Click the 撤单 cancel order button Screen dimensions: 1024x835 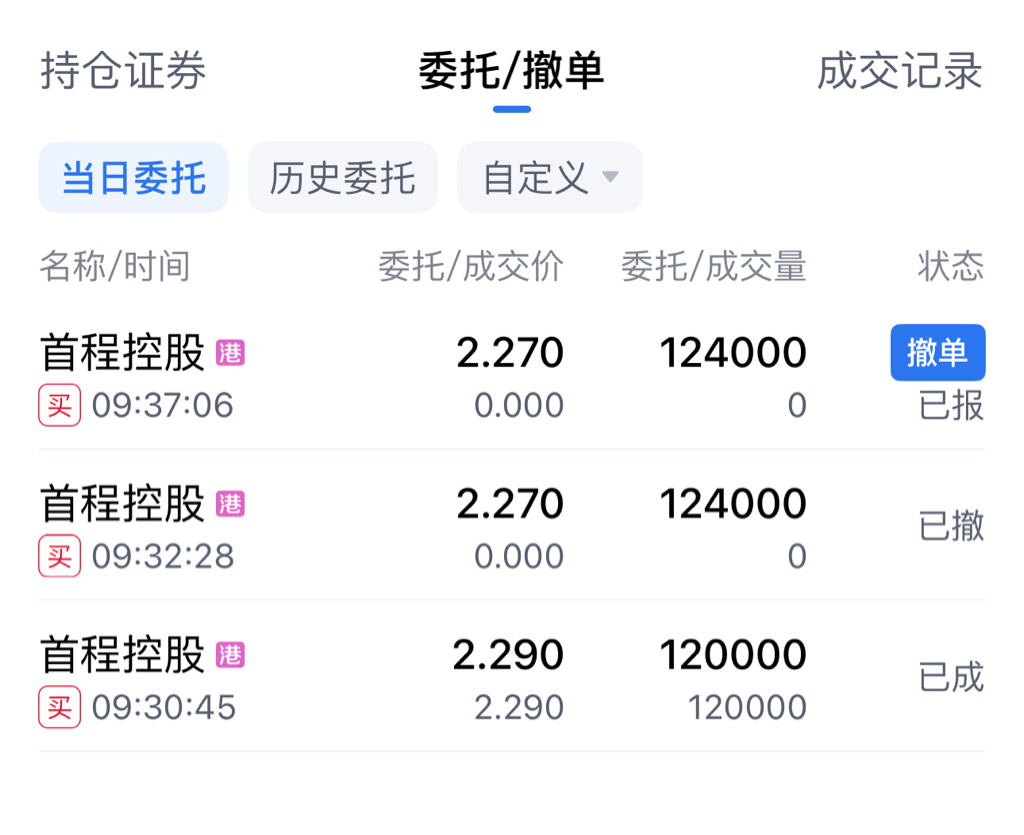937,352
